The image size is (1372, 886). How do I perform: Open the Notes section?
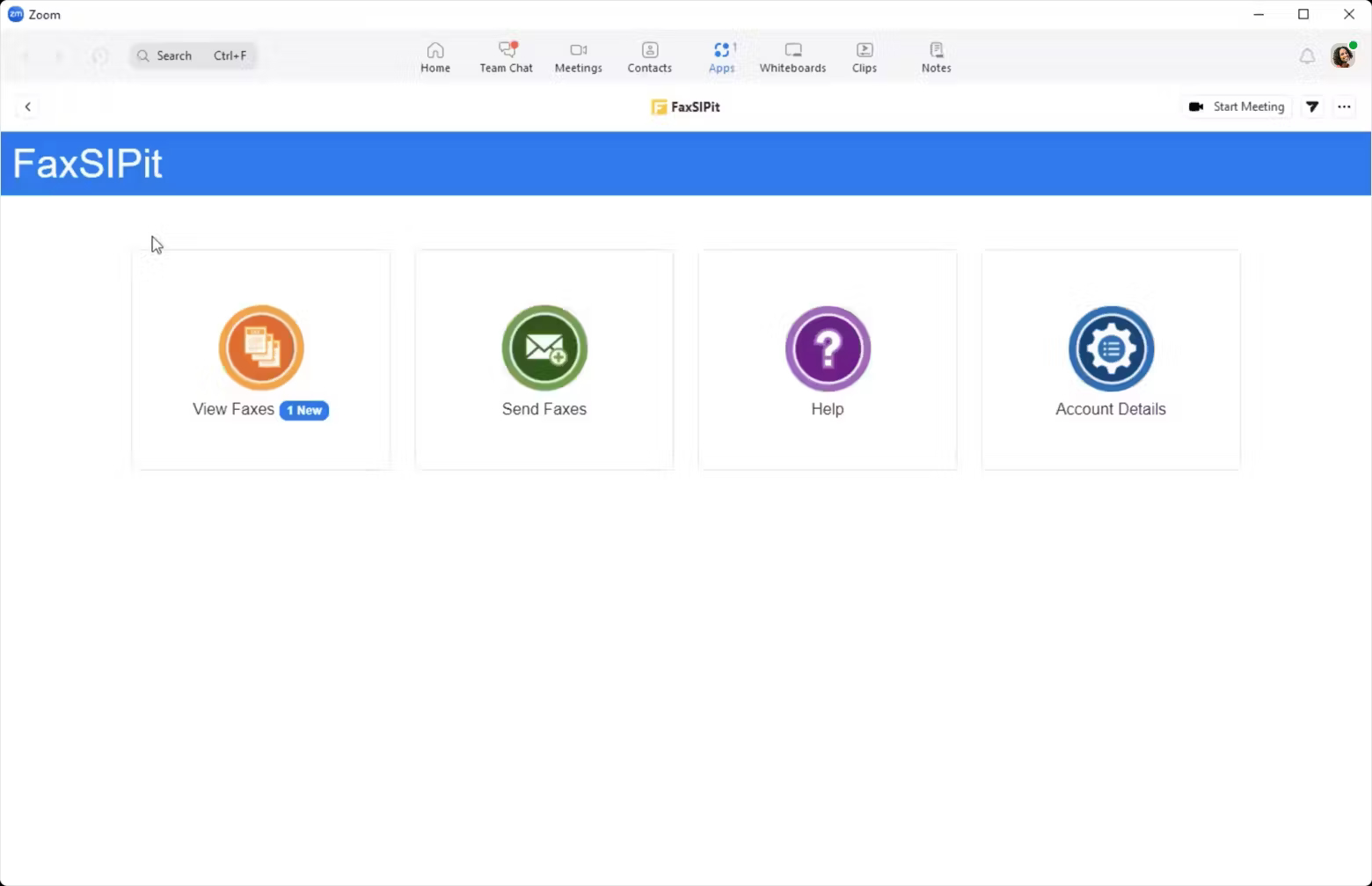935,55
